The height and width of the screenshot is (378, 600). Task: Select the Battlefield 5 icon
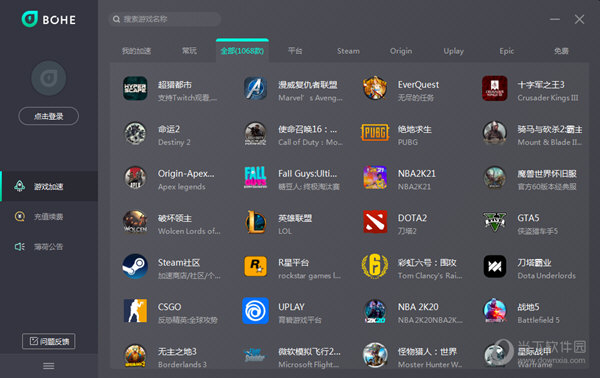[495, 311]
